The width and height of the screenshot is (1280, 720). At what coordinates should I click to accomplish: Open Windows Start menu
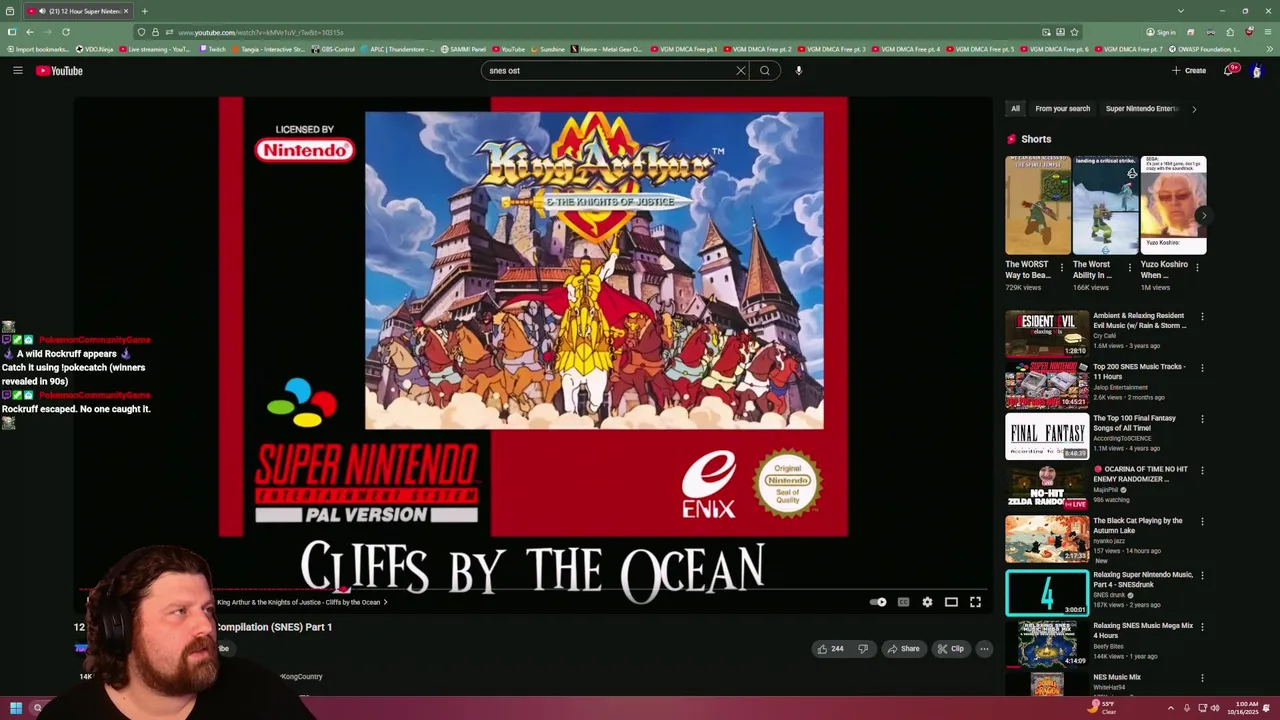pyautogui.click(x=15, y=708)
